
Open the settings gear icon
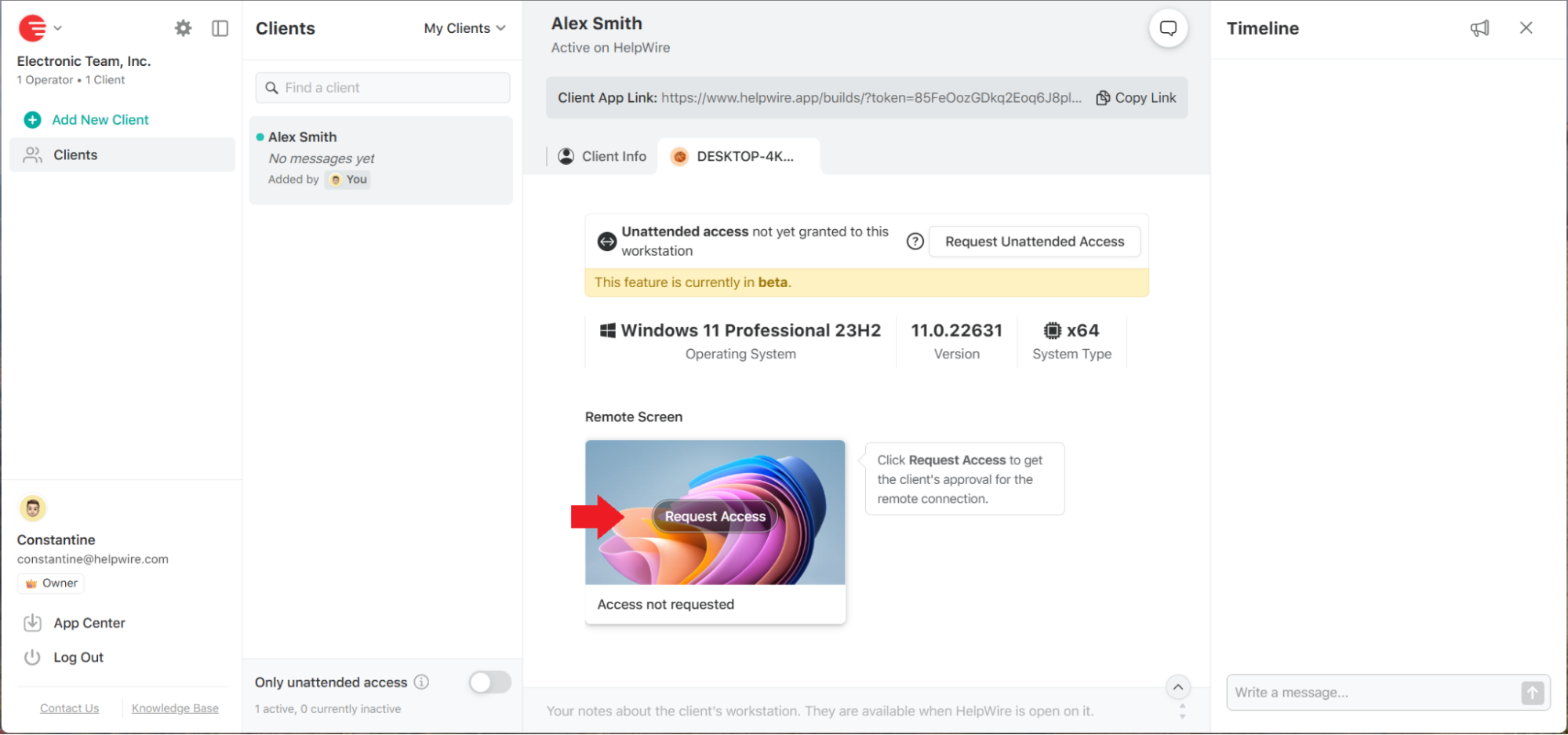pyautogui.click(x=183, y=27)
